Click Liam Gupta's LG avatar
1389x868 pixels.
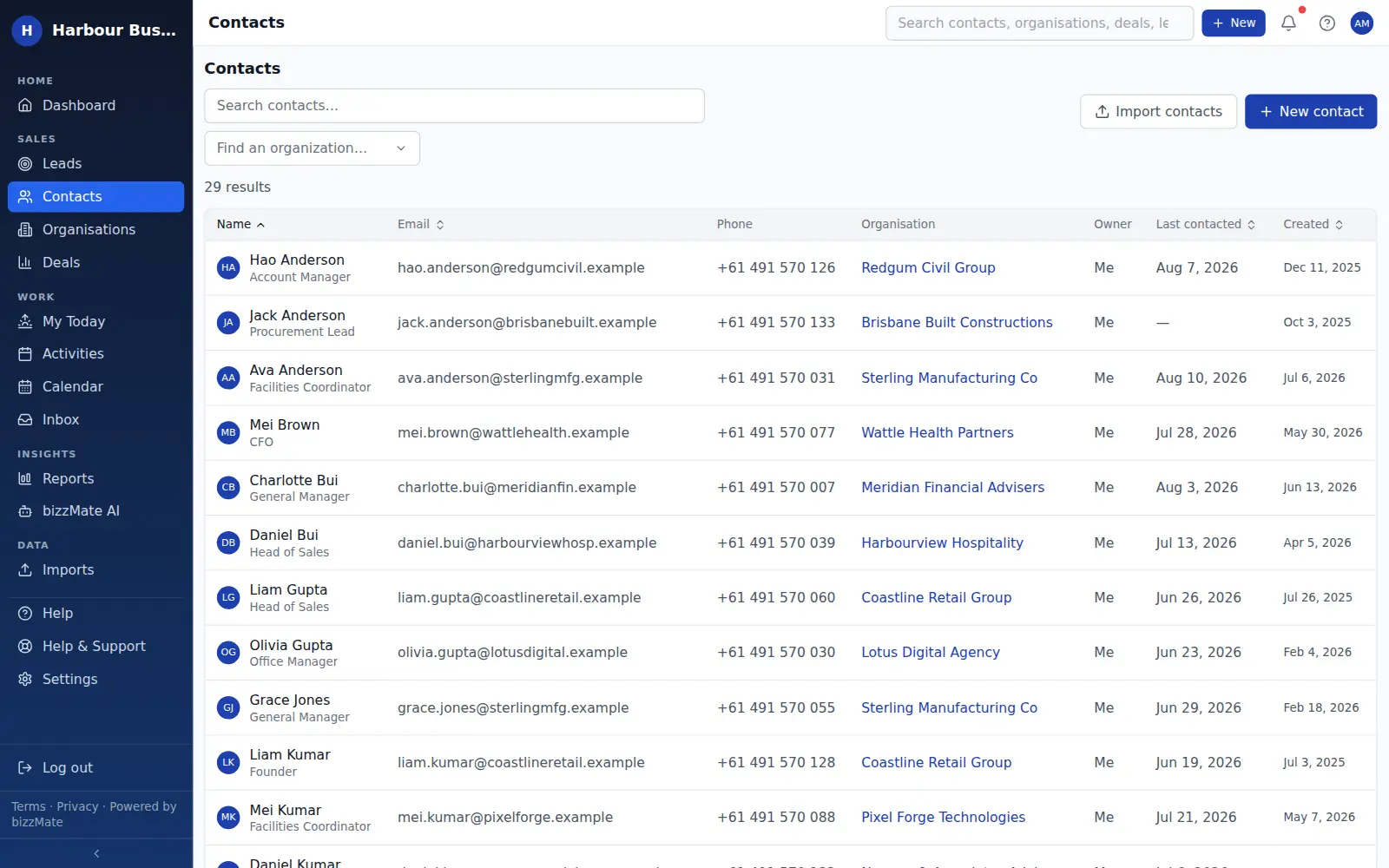228,597
